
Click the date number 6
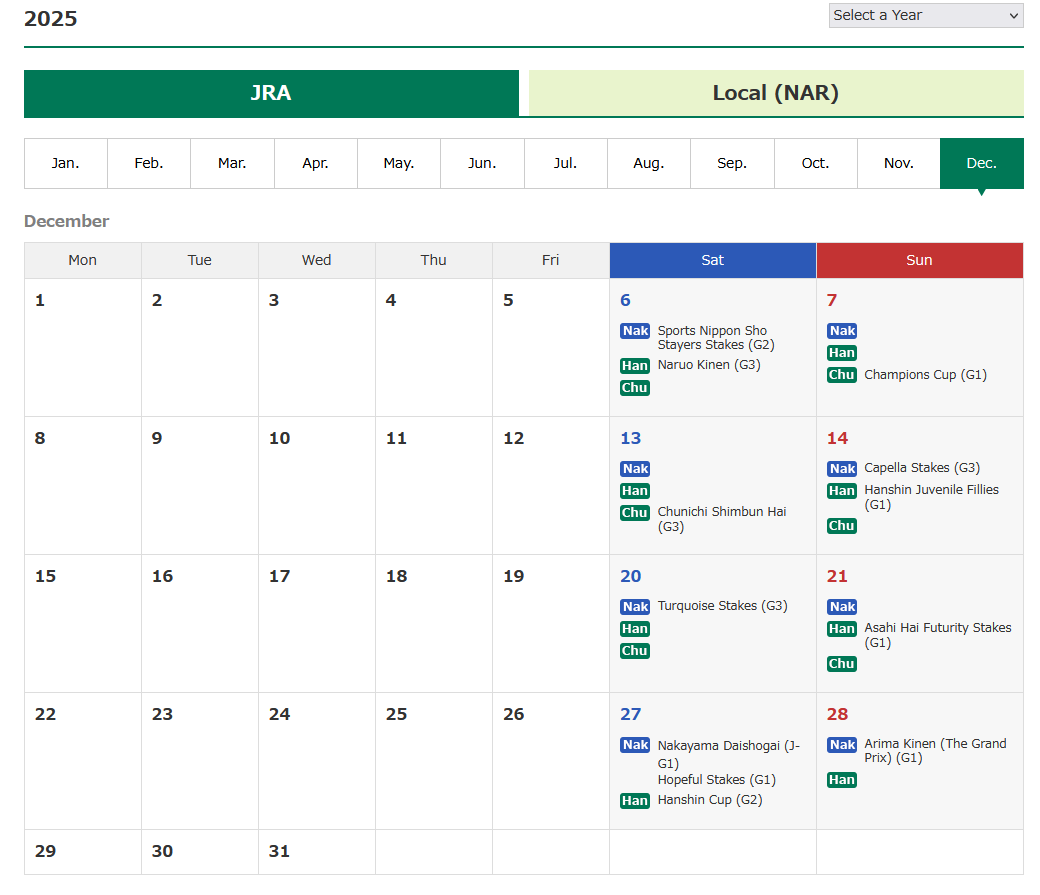(x=625, y=301)
